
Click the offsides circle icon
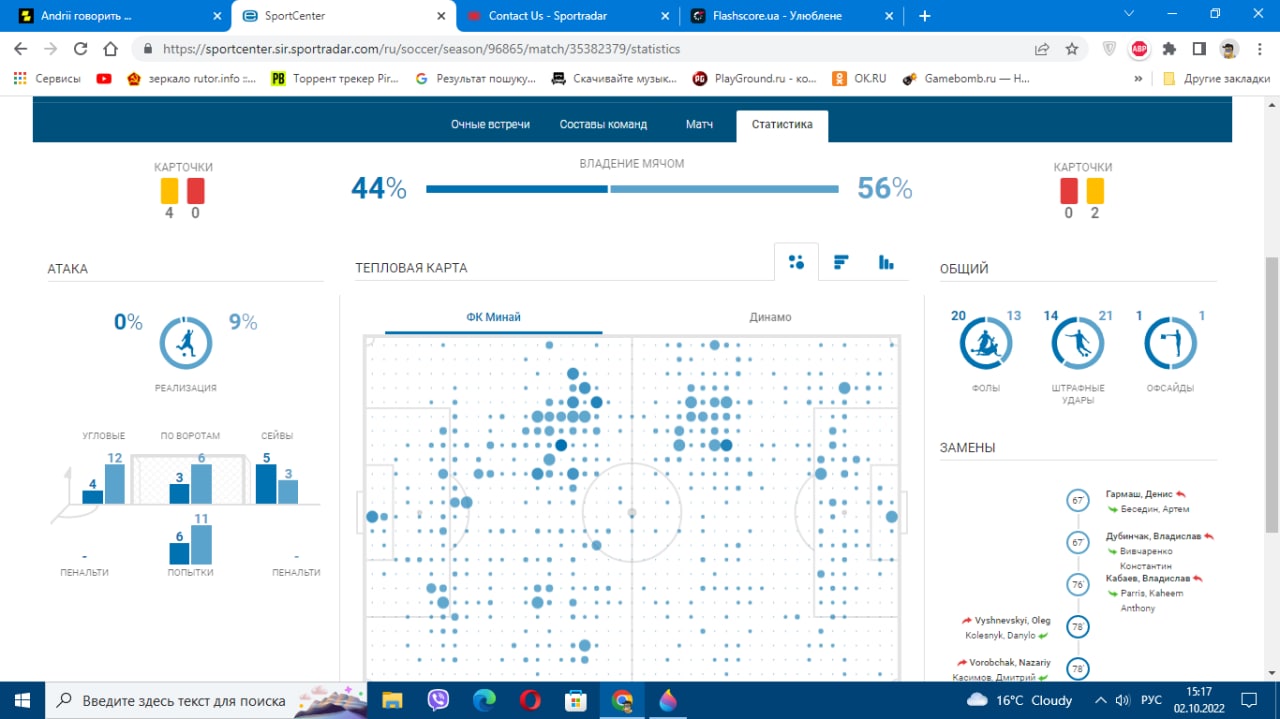[1171, 343]
